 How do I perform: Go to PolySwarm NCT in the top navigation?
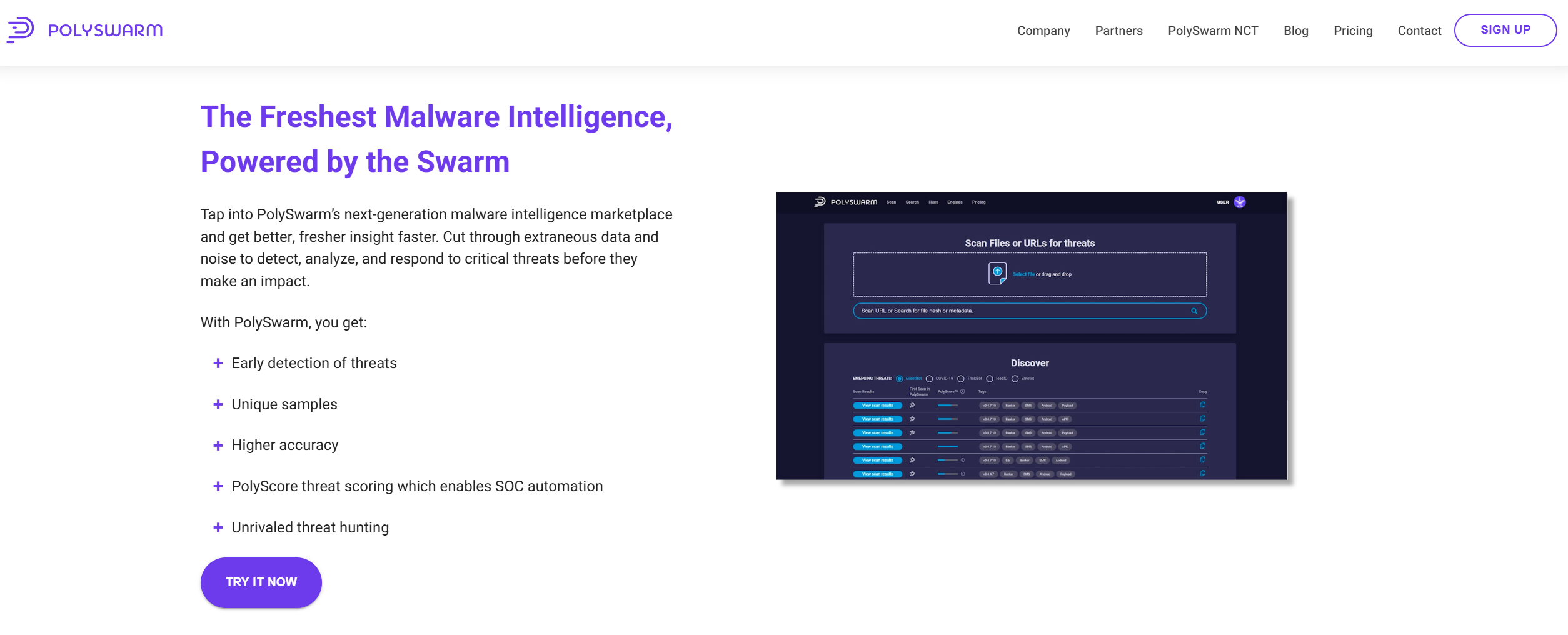click(x=1212, y=31)
